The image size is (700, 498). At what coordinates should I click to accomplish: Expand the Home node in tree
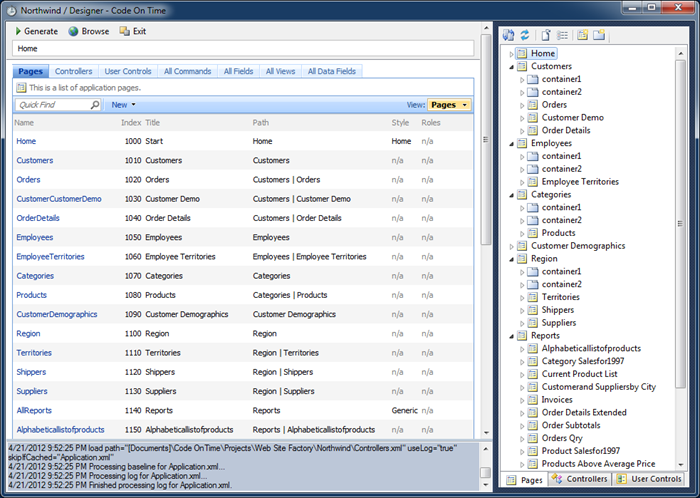(512, 54)
